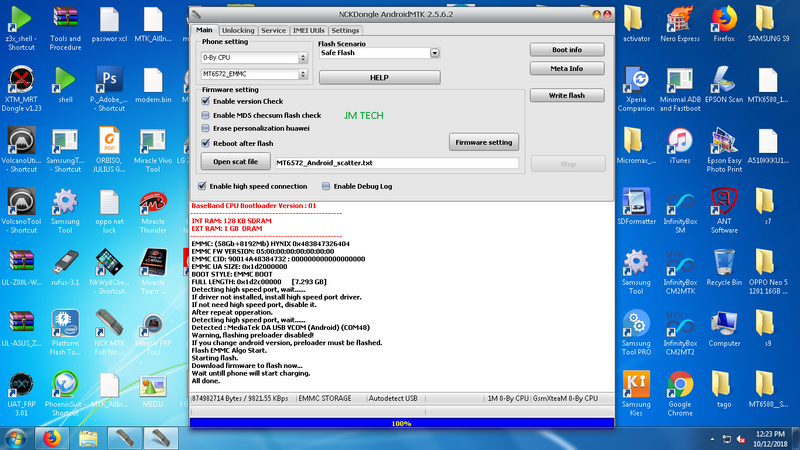The image size is (800, 450).
Task: Open modem.bin file icon
Action: point(153,86)
